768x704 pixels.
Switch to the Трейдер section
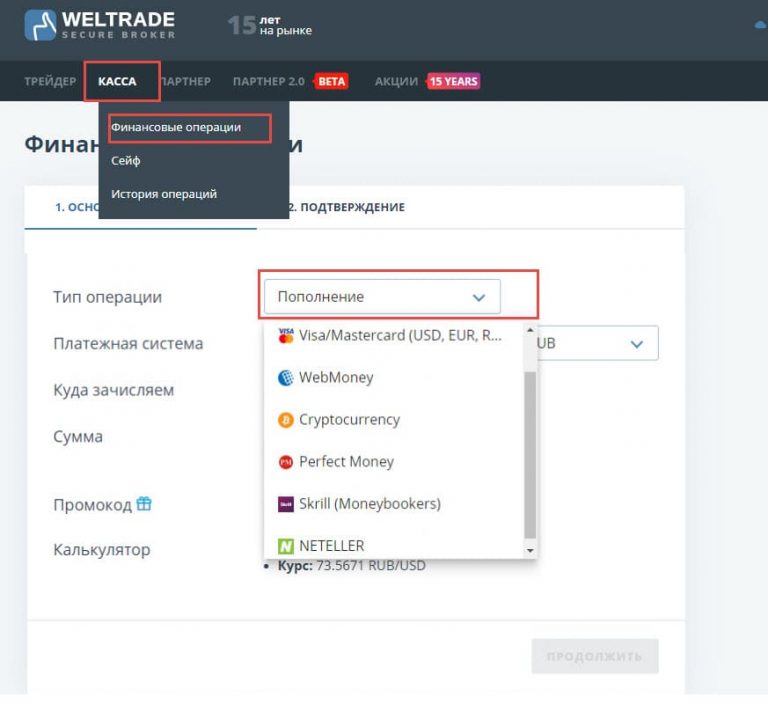coord(50,81)
